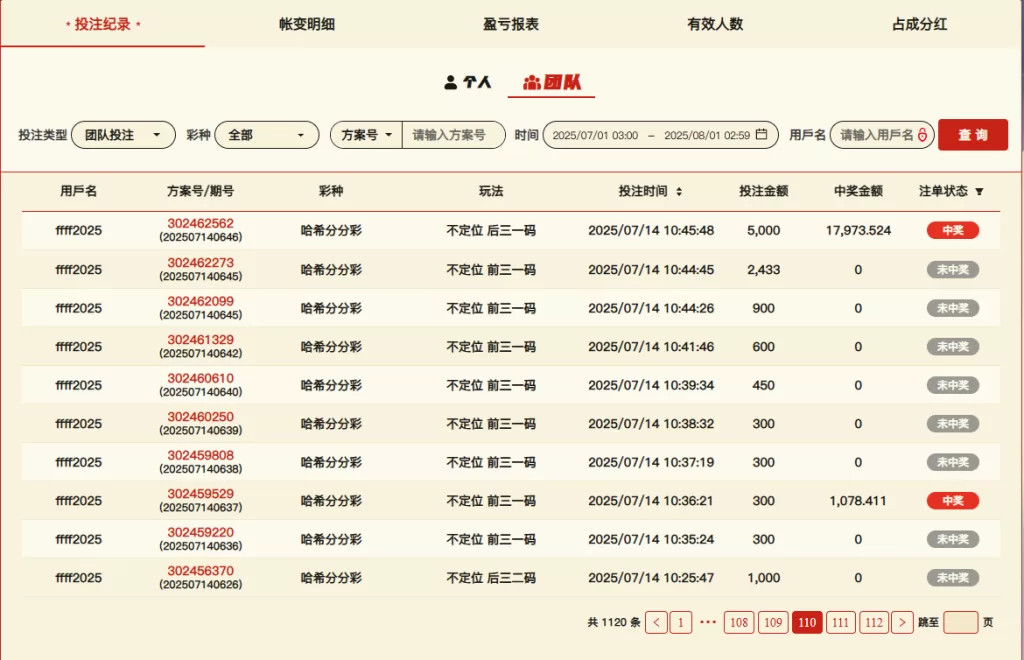
Task: Jump to page 1
Action: click(x=680, y=622)
